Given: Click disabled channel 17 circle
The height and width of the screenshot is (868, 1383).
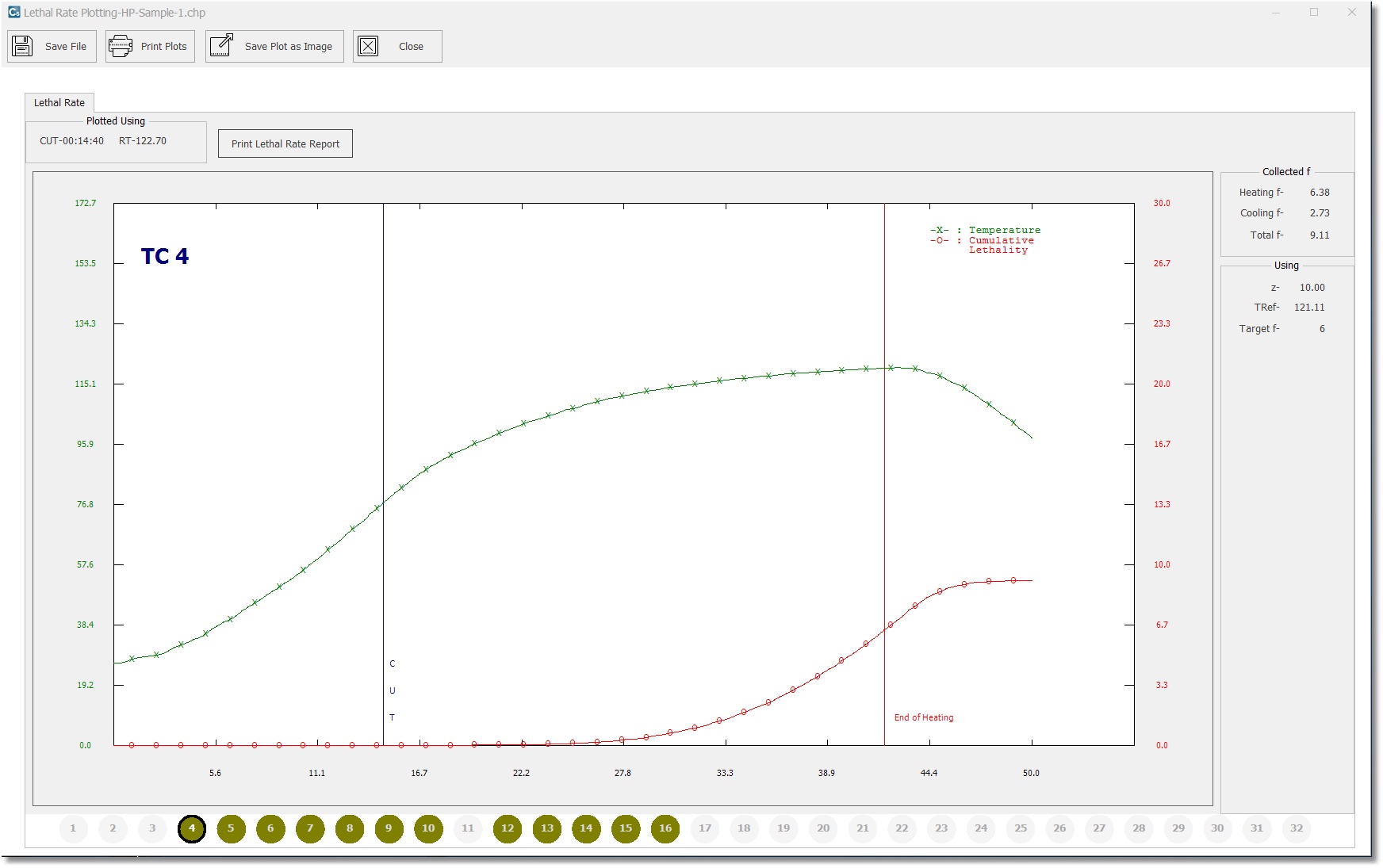Looking at the screenshot, I should (x=705, y=828).
